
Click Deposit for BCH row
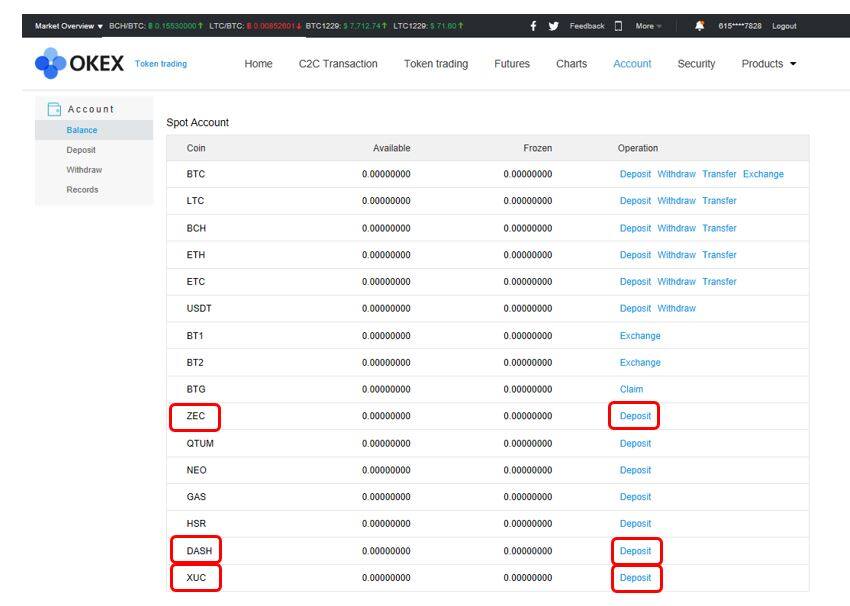pyautogui.click(x=635, y=228)
